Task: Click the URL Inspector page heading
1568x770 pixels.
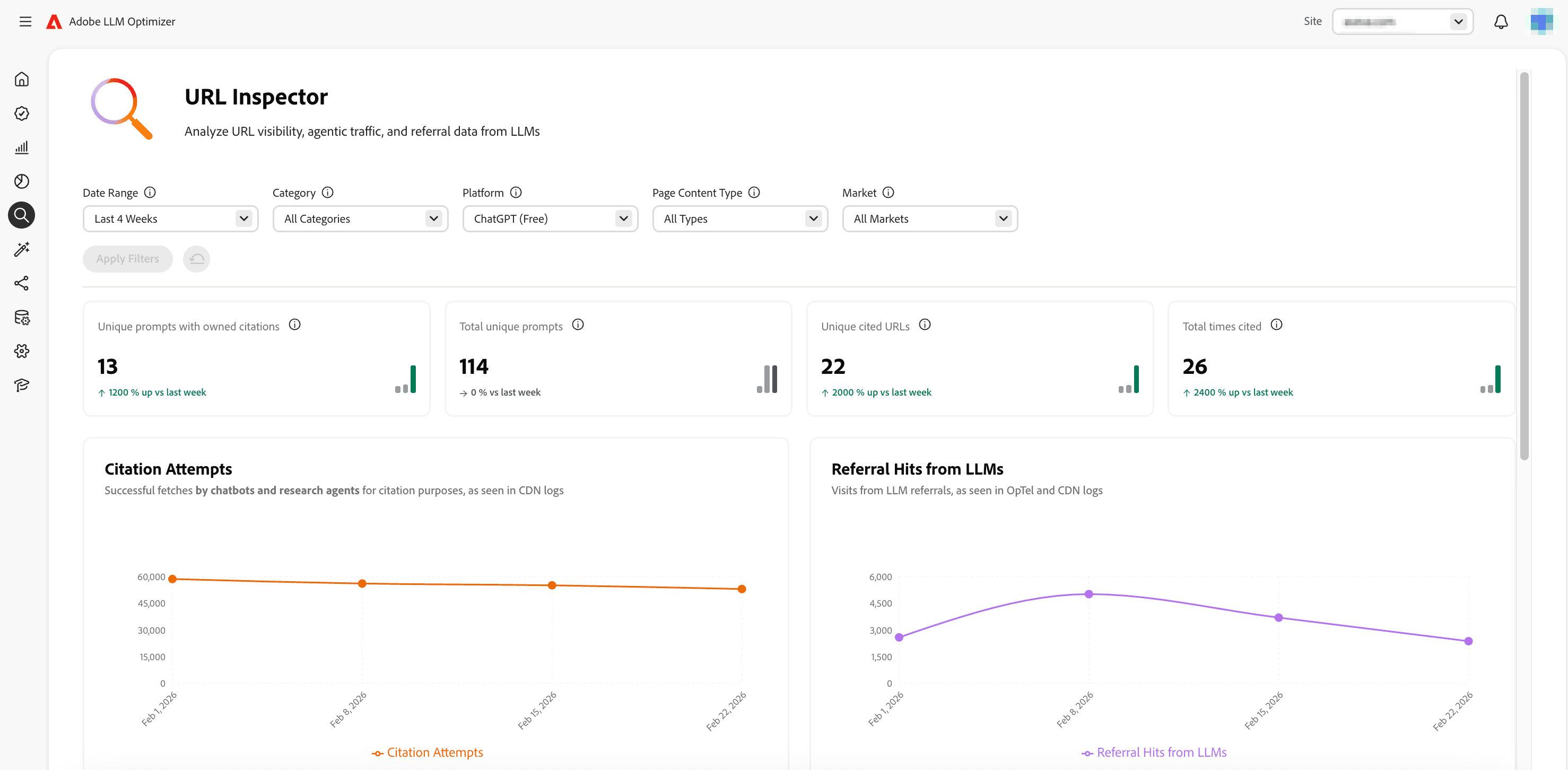Action: pos(256,98)
